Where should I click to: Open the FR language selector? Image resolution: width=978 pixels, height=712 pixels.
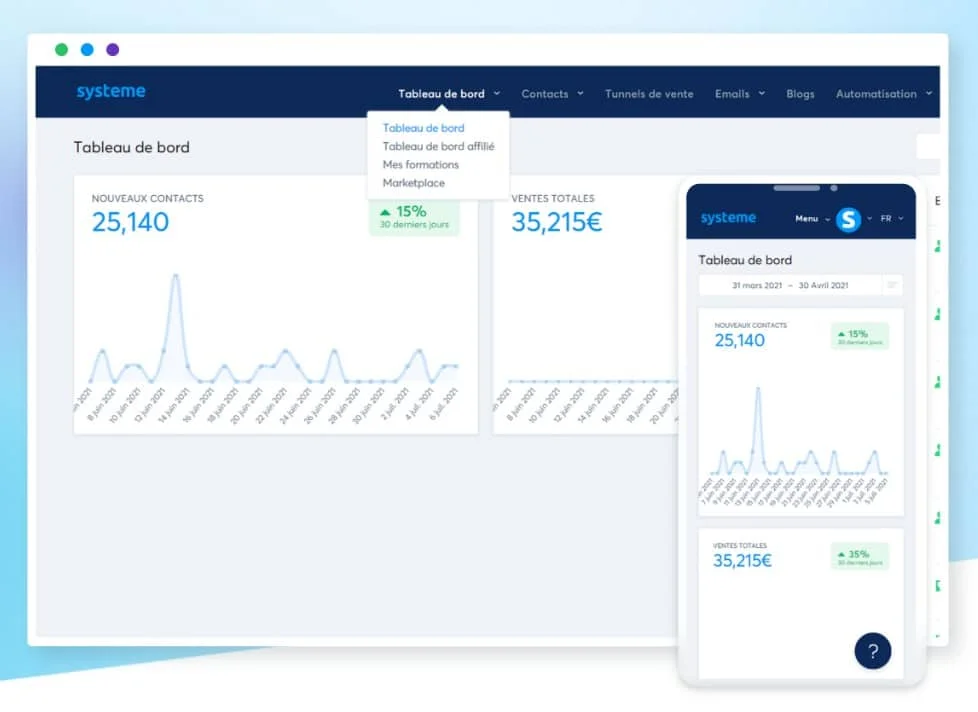click(x=891, y=218)
